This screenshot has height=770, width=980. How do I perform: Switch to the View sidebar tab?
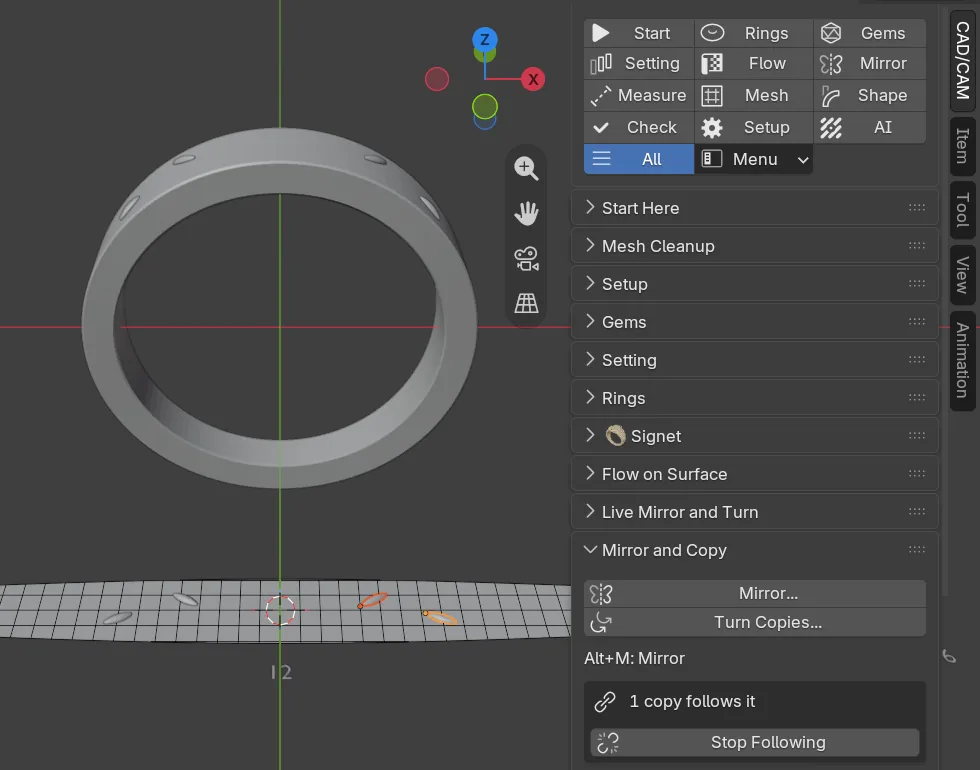[962, 275]
